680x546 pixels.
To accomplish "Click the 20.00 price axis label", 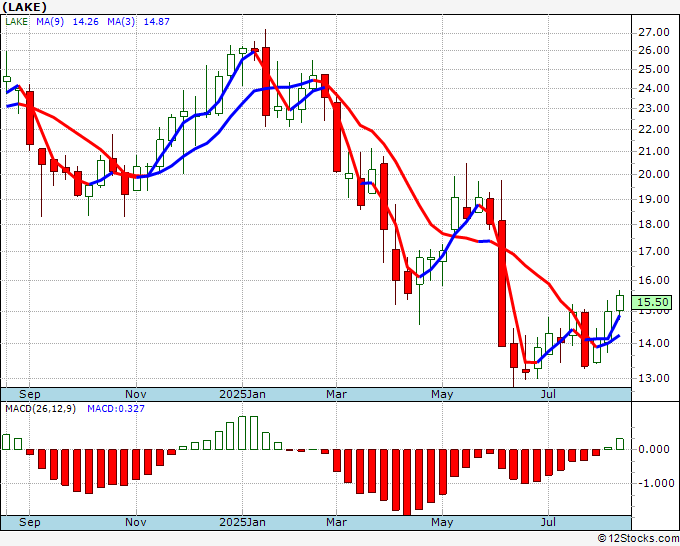I will [x=654, y=174].
